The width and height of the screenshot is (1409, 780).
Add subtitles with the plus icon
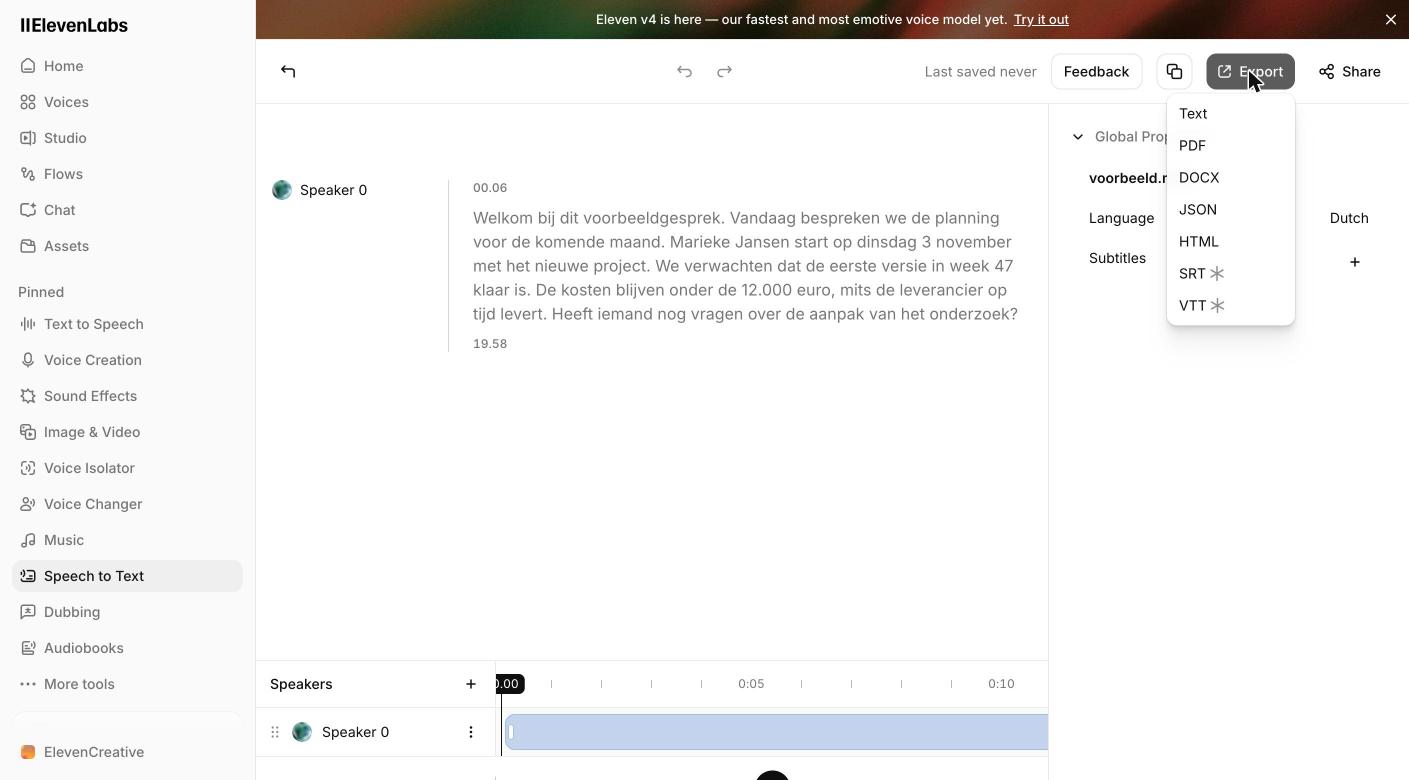pos(1355,262)
